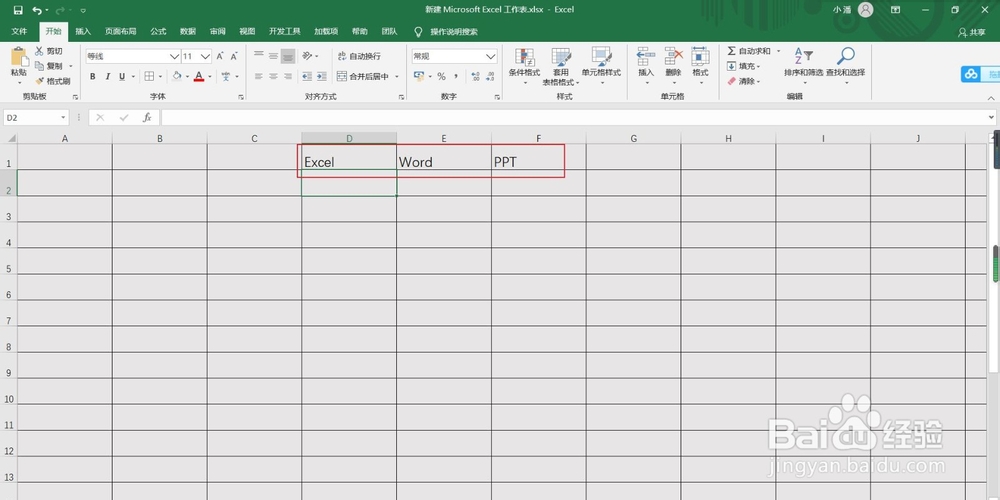The width and height of the screenshot is (1000, 500).
Task: Open number format dropdown 常规
Action: point(490,56)
